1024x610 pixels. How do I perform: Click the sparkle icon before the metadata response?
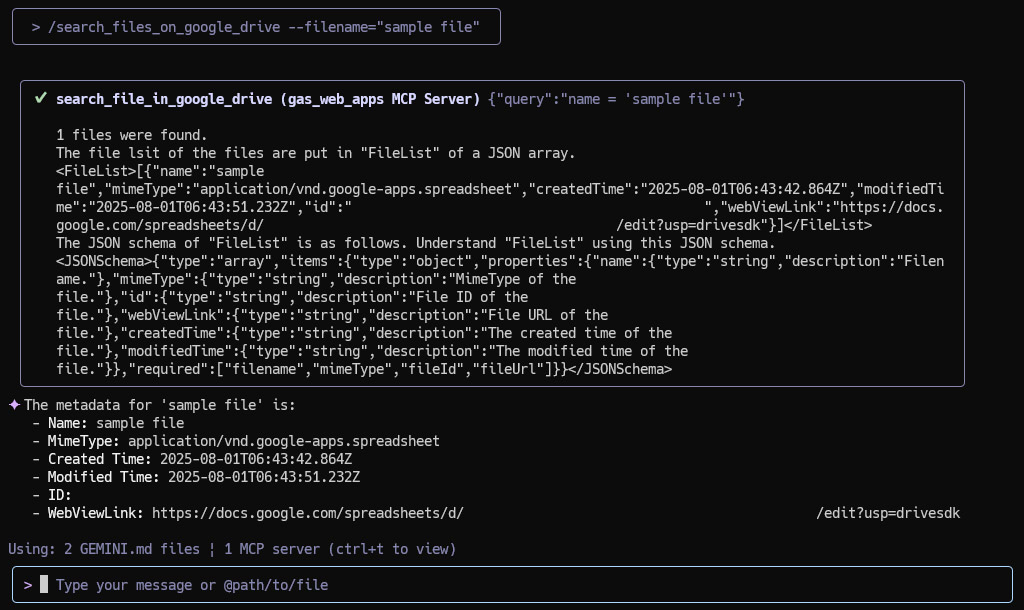(x=14, y=405)
